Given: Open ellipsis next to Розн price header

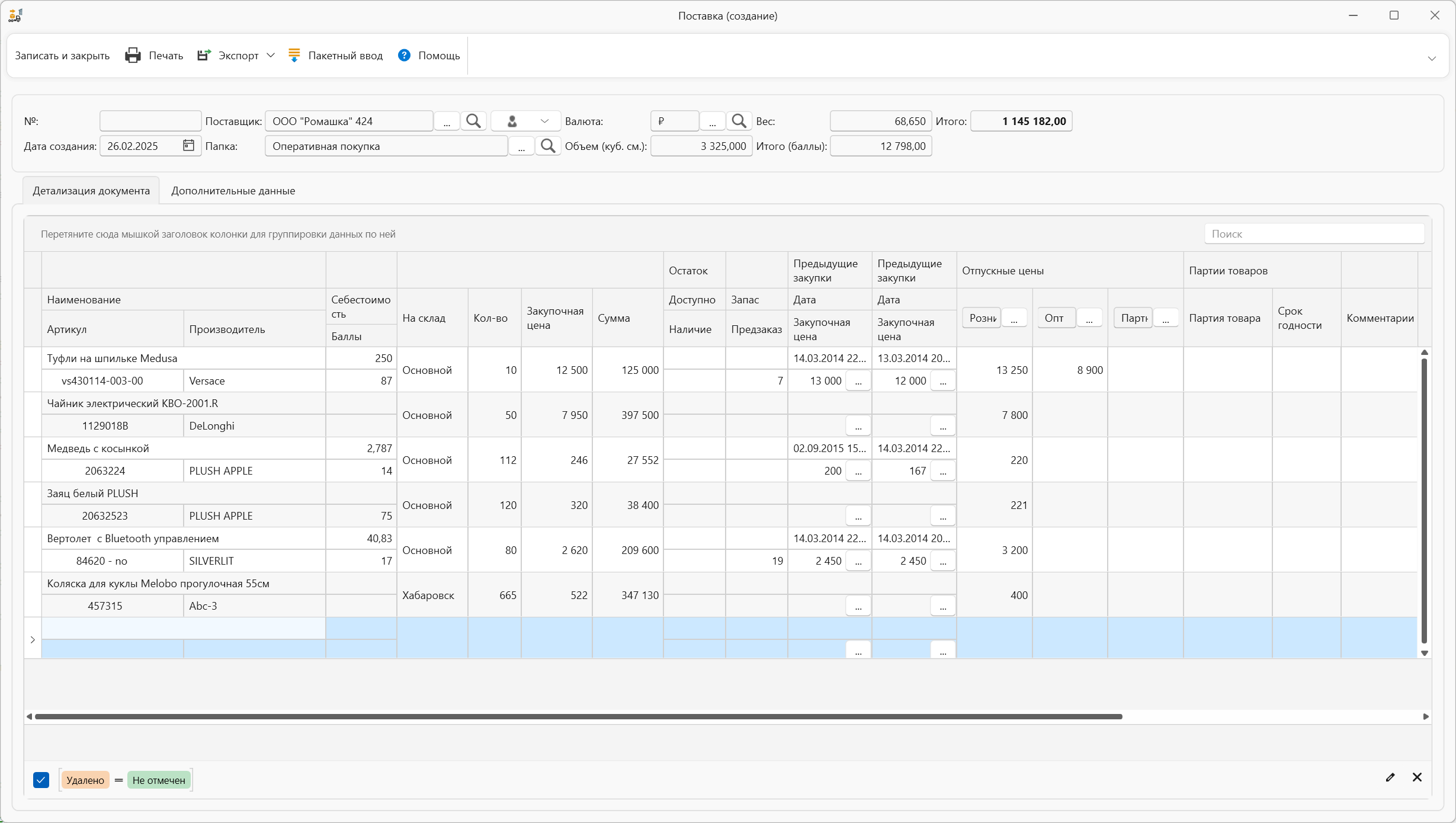Looking at the screenshot, I should [x=1014, y=318].
